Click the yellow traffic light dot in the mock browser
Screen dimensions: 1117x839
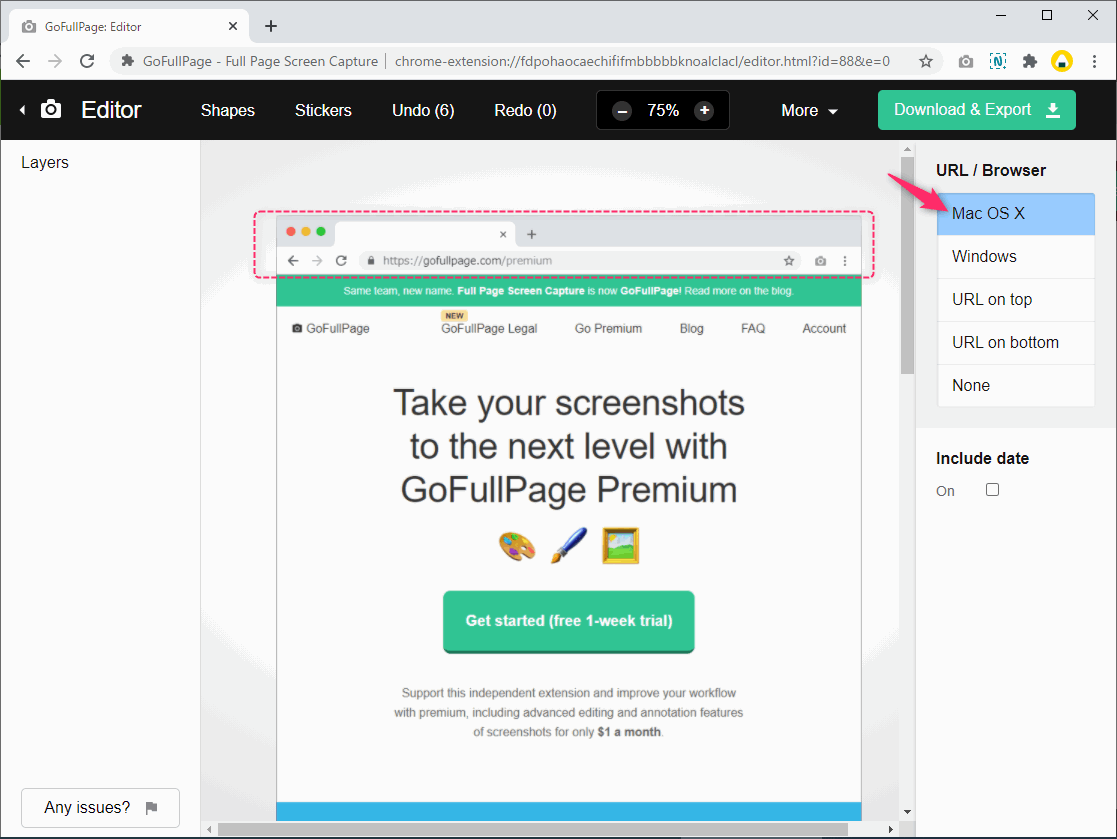pyautogui.click(x=306, y=231)
